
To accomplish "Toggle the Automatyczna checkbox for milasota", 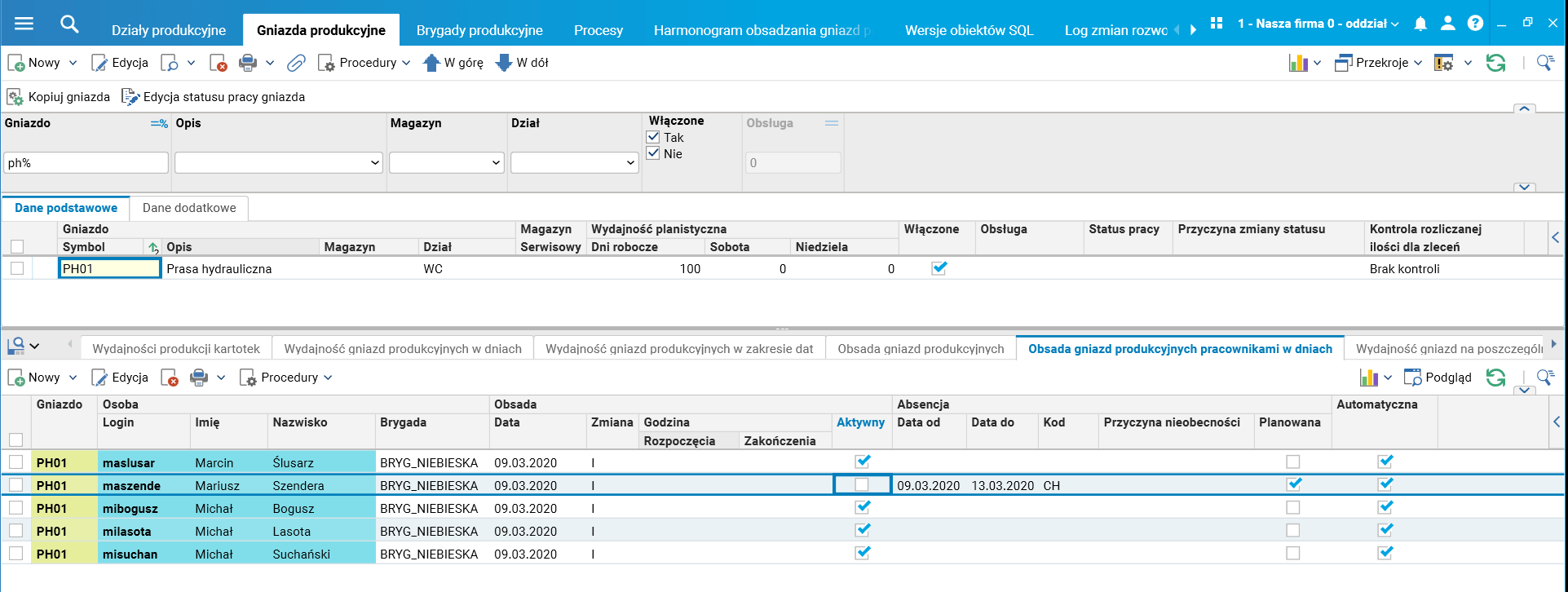I will click(x=1385, y=530).
